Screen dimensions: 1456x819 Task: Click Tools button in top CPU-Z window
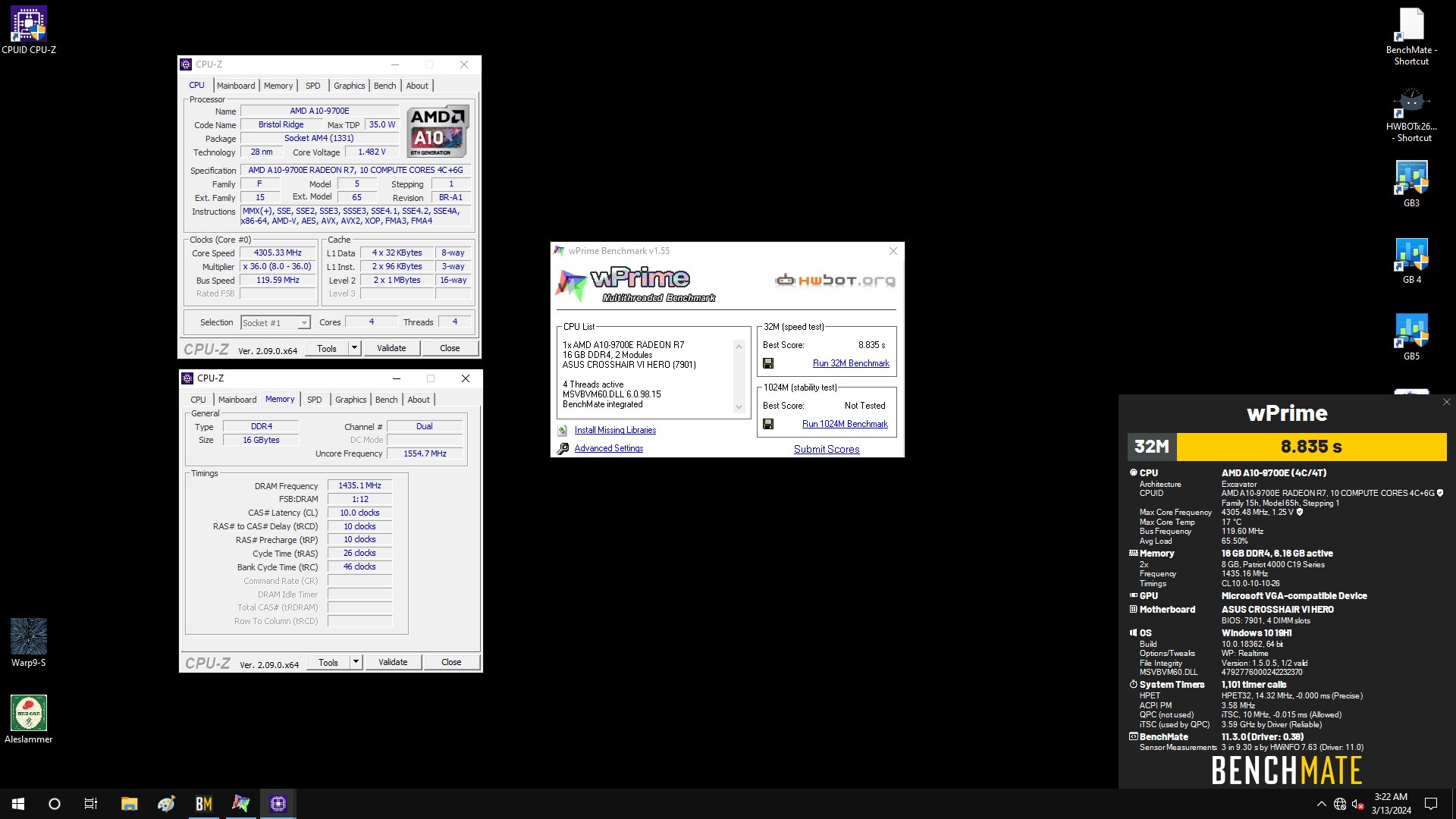327,348
